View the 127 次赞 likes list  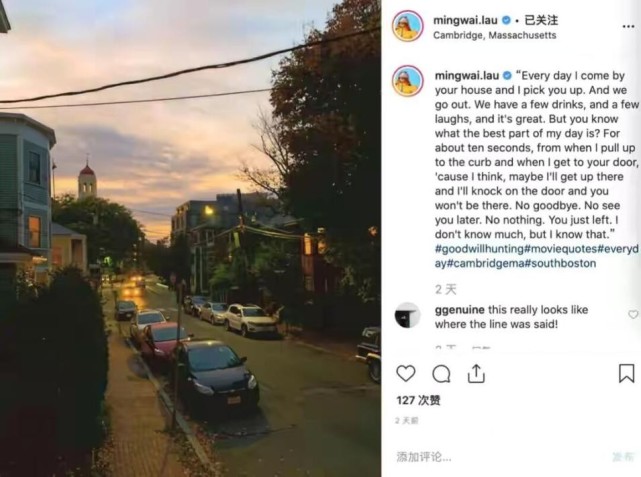[x=418, y=400]
